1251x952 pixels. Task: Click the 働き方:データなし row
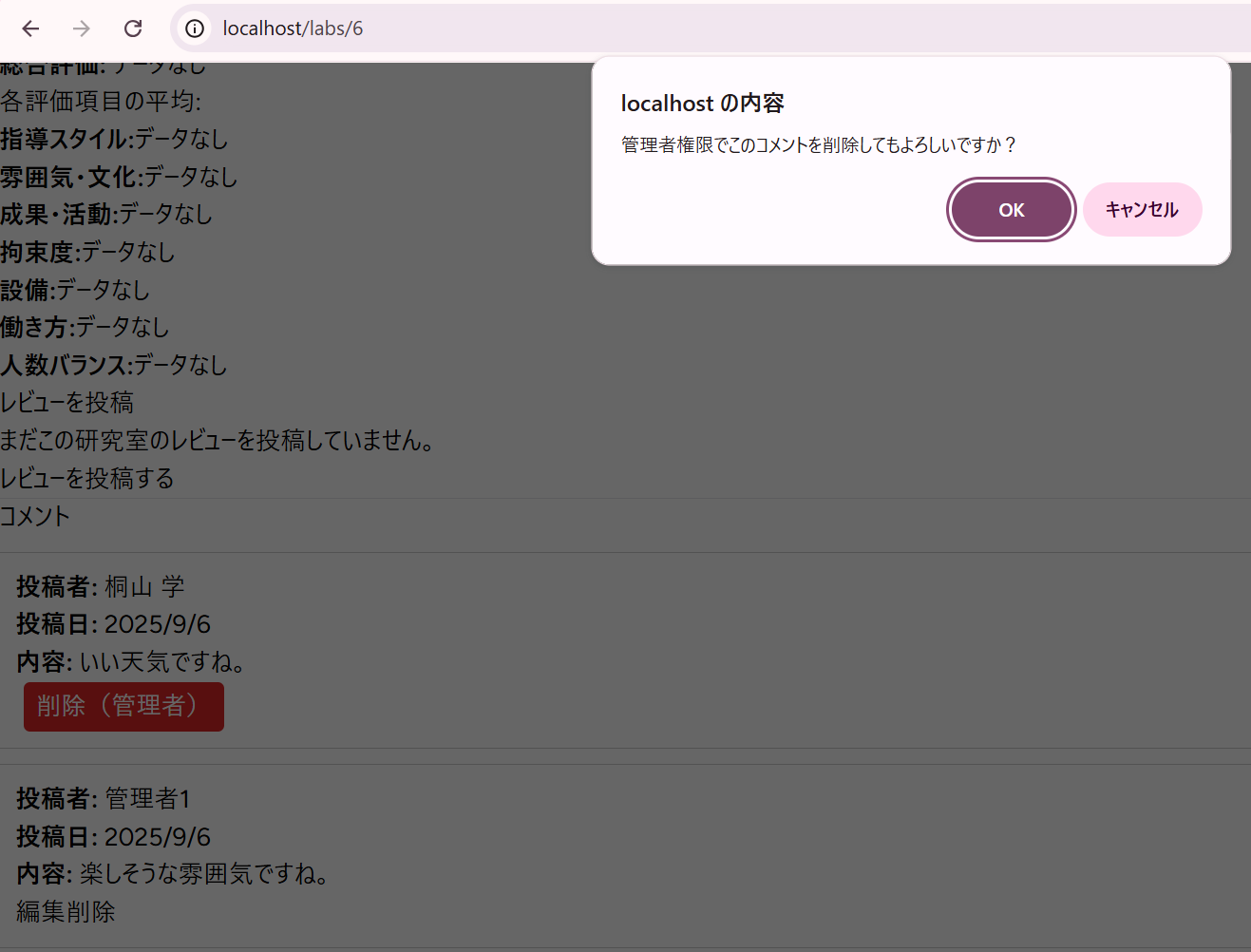click(x=85, y=327)
